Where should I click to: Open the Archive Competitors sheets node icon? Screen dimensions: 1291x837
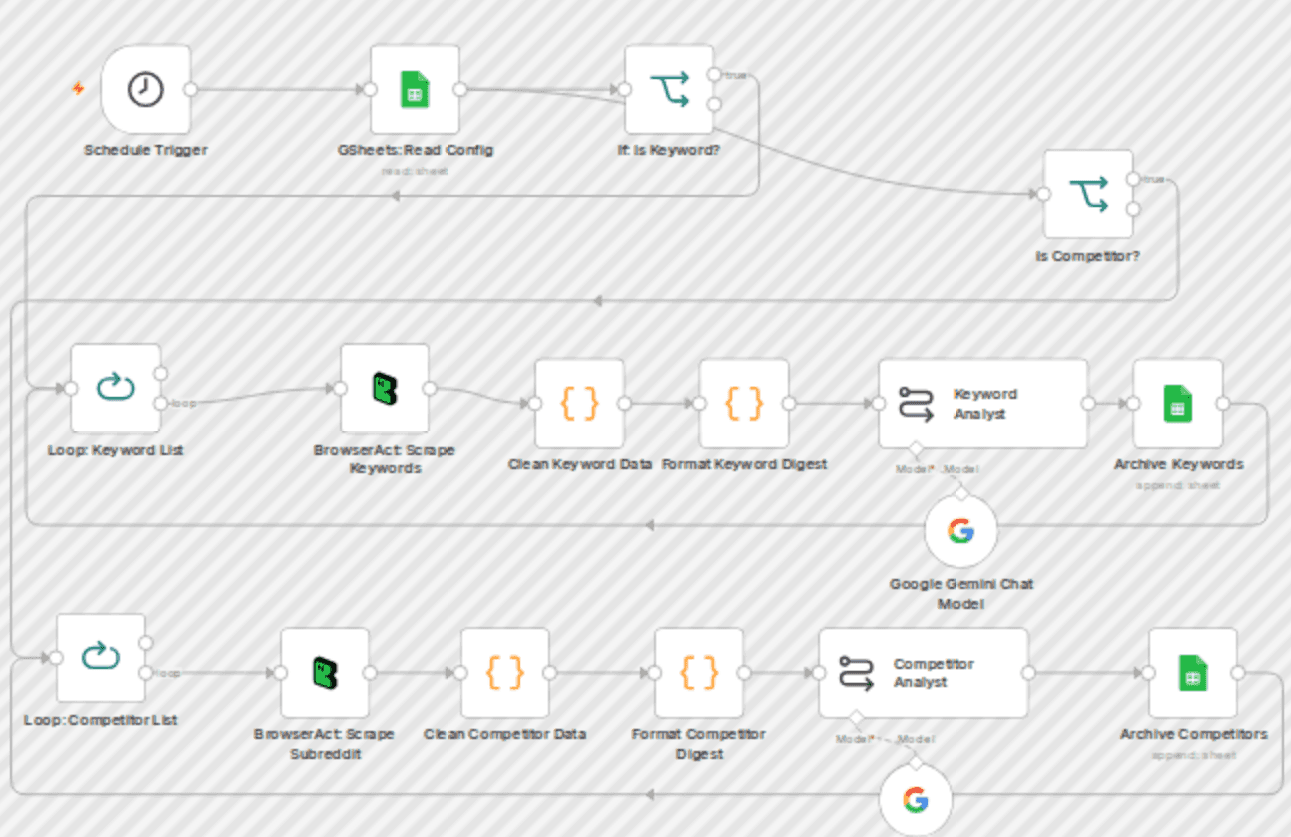pos(1193,672)
